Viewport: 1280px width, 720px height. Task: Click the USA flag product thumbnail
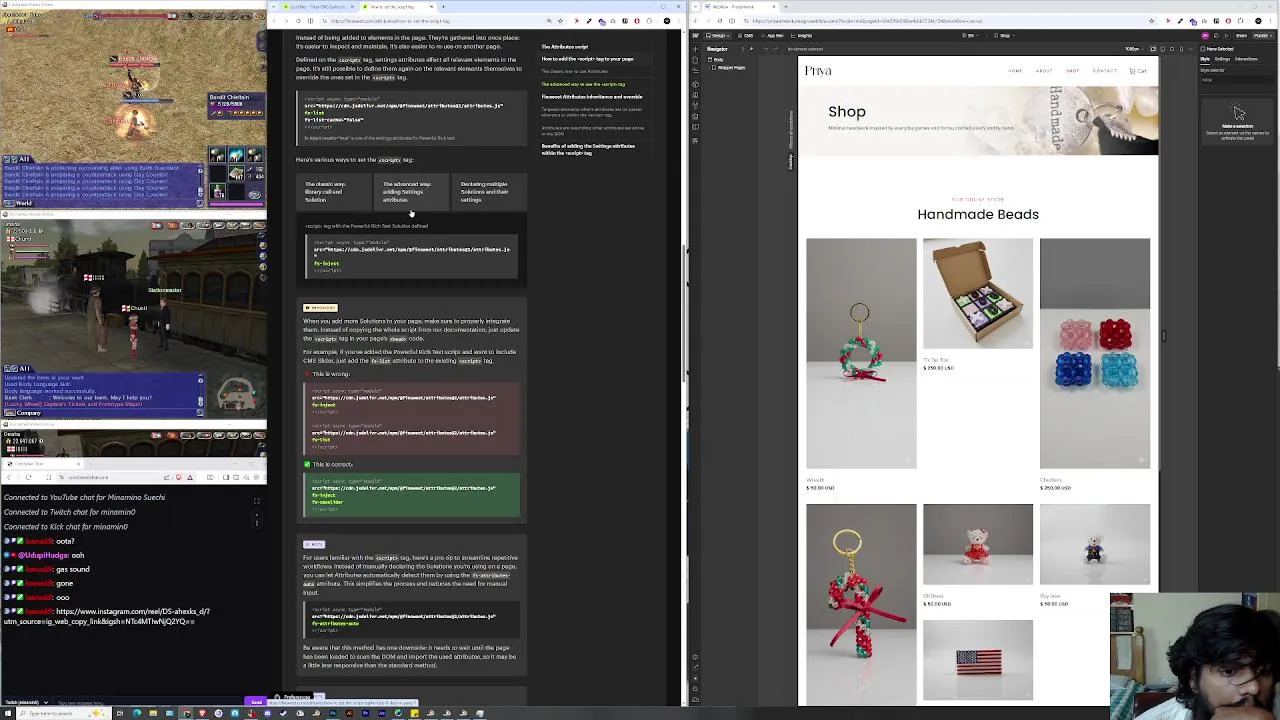pos(978,660)
